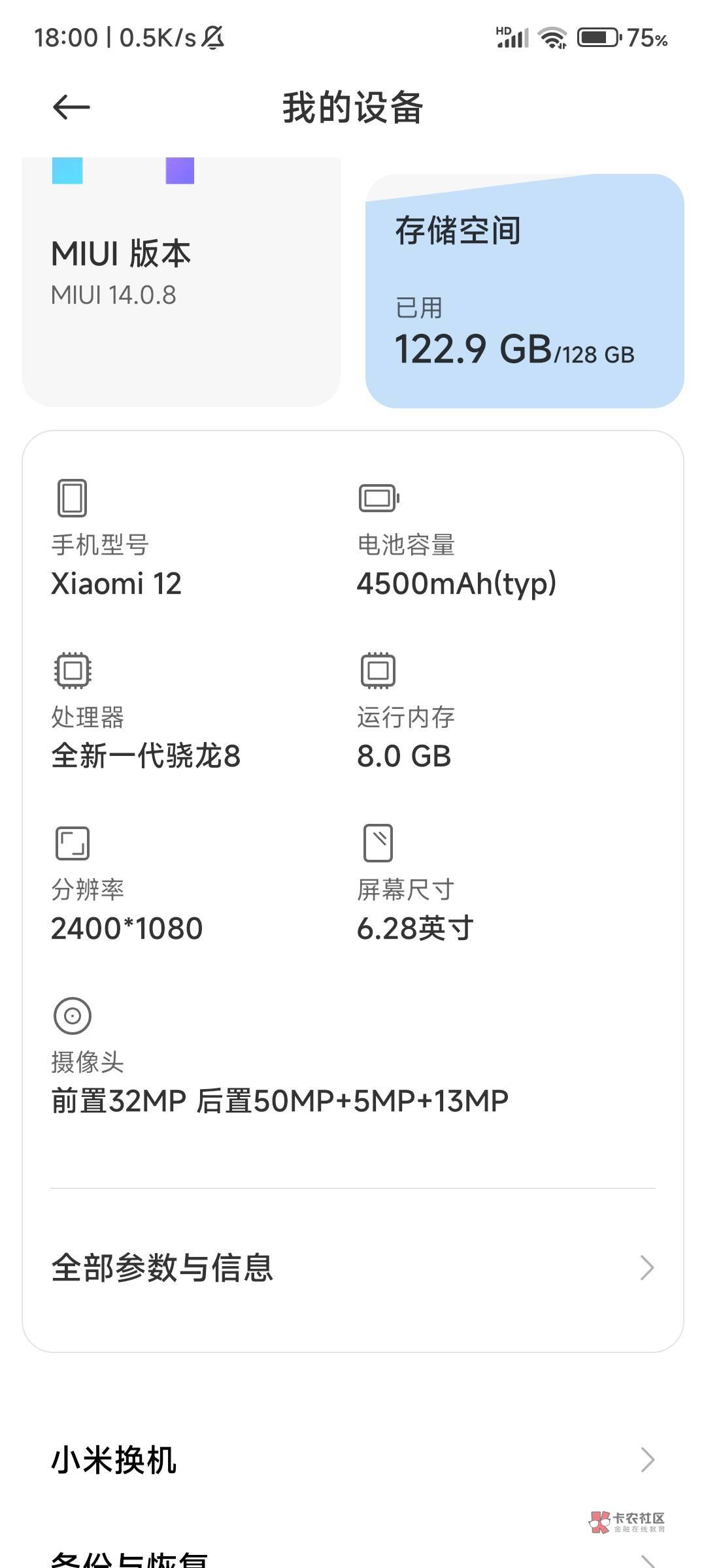Tap the screen size icon
This screenshot has width=706, height=1568.
(x=378, y=843)
